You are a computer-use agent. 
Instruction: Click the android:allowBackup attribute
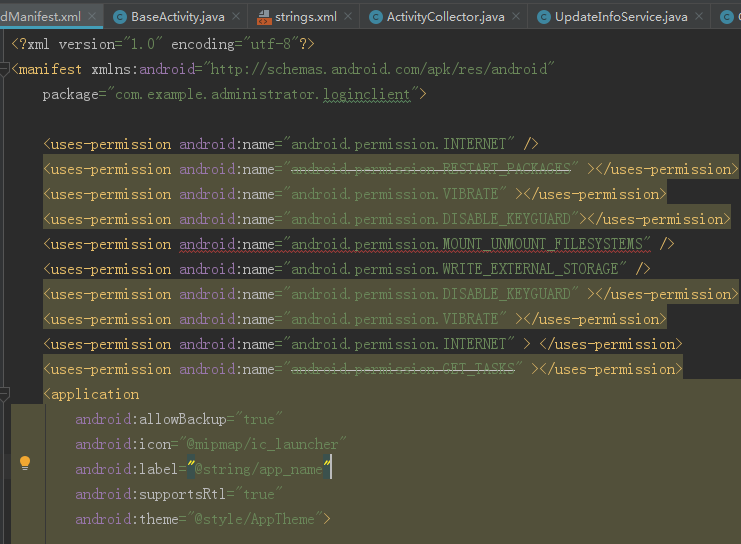point(151,419)
